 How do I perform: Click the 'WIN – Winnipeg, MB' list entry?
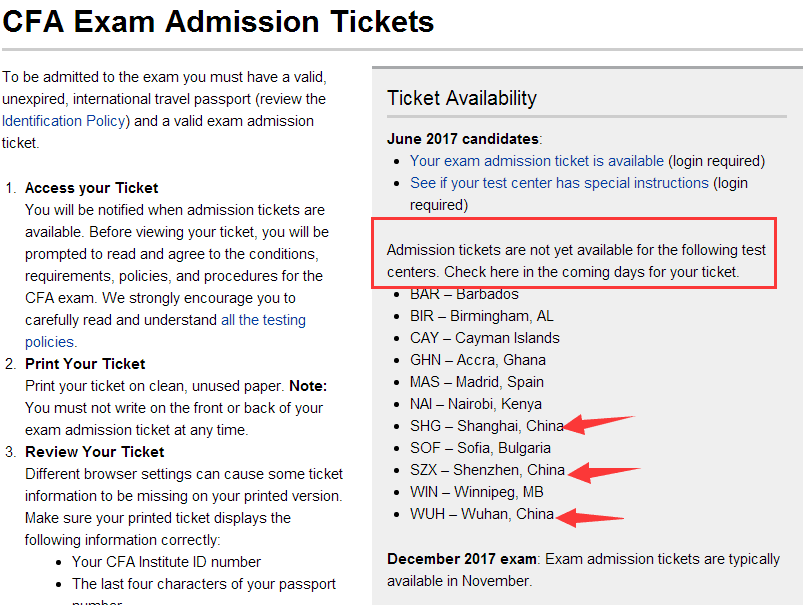pos(477,492)
